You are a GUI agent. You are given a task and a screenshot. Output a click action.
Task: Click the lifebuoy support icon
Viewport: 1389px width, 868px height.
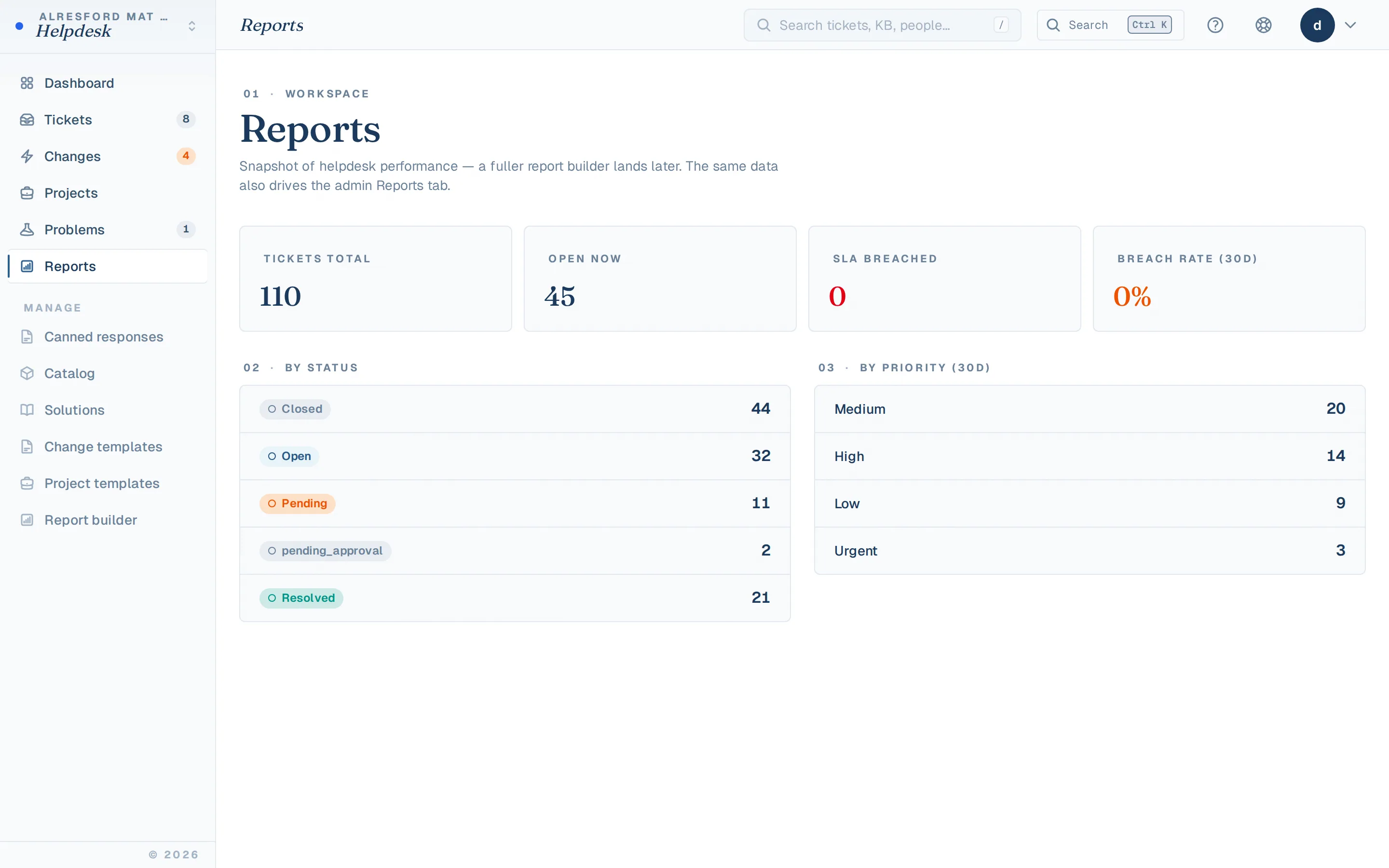(x=1263, y=25)
